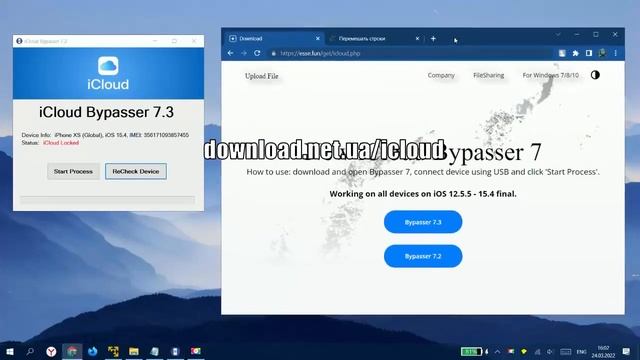
Task: Click the network icon in system tray
Action: [538, 351]
